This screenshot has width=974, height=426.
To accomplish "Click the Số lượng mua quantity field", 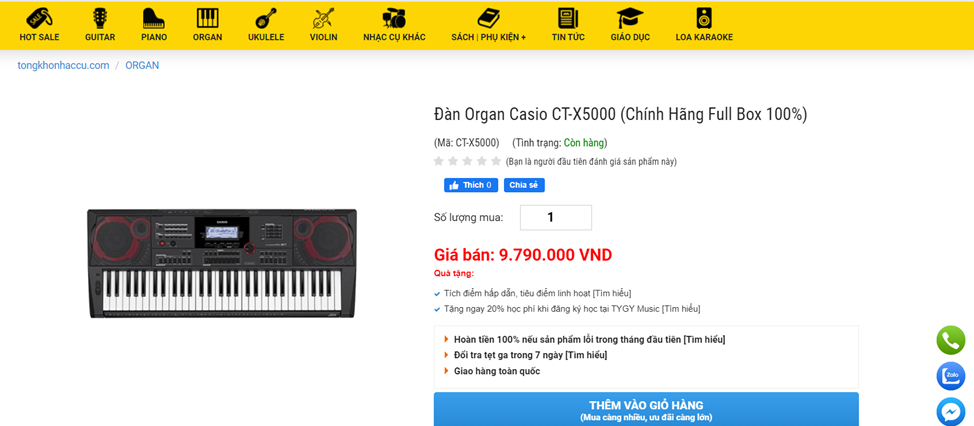I will [556, 217].
